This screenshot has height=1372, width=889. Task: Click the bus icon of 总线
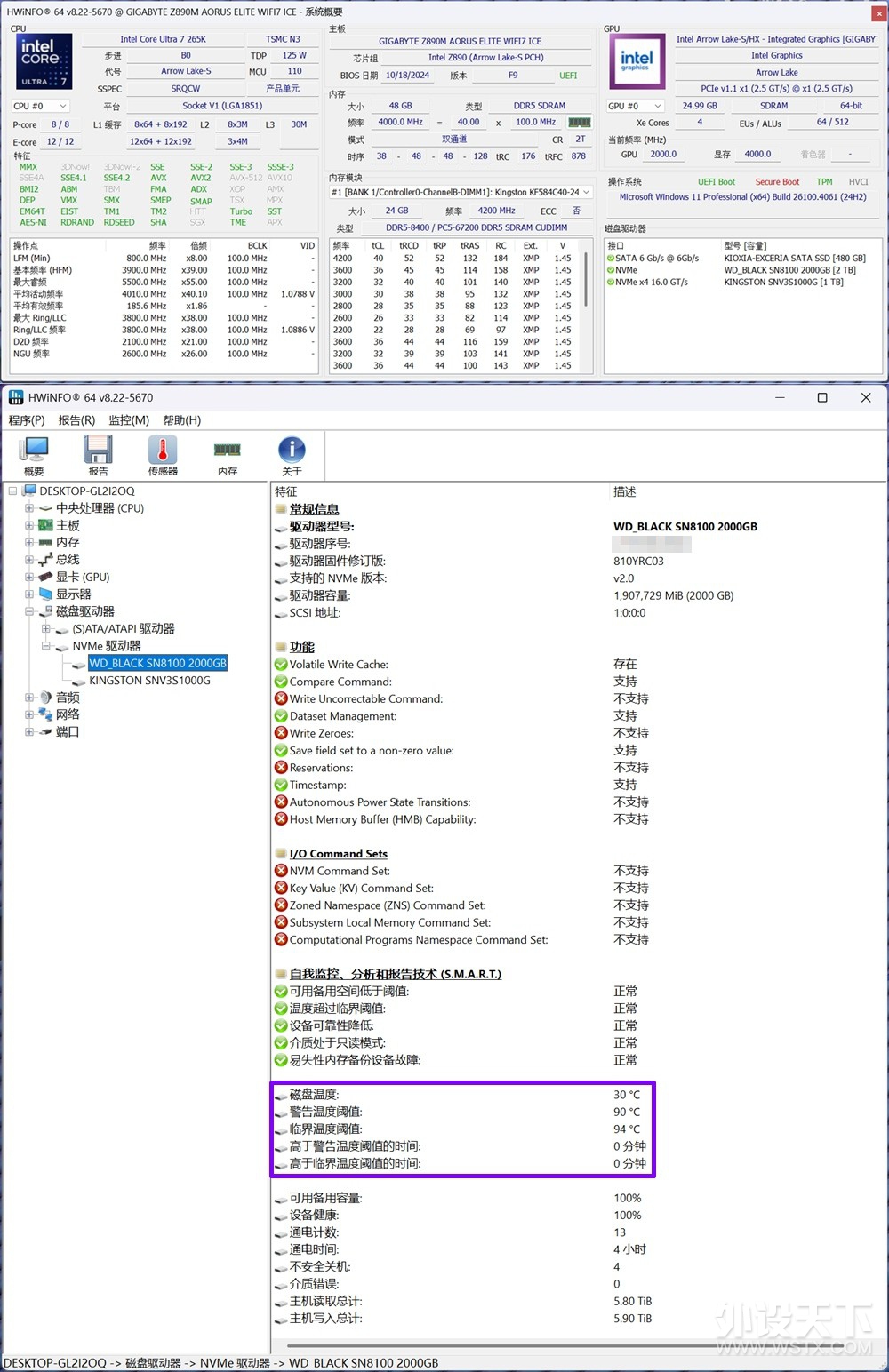[x=45, y=560]
